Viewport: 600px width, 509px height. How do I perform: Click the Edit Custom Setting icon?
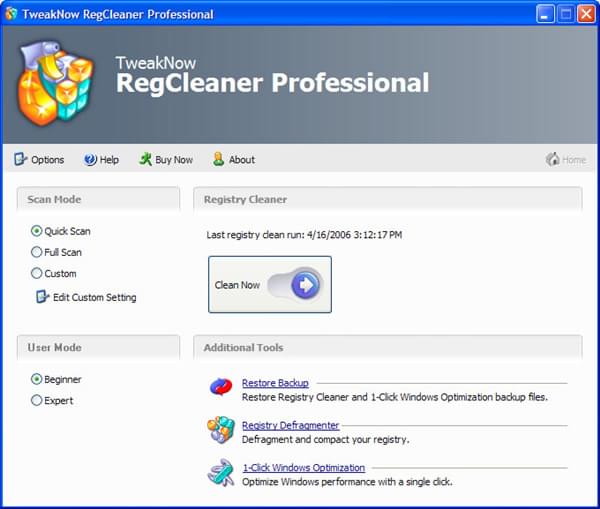42,297
